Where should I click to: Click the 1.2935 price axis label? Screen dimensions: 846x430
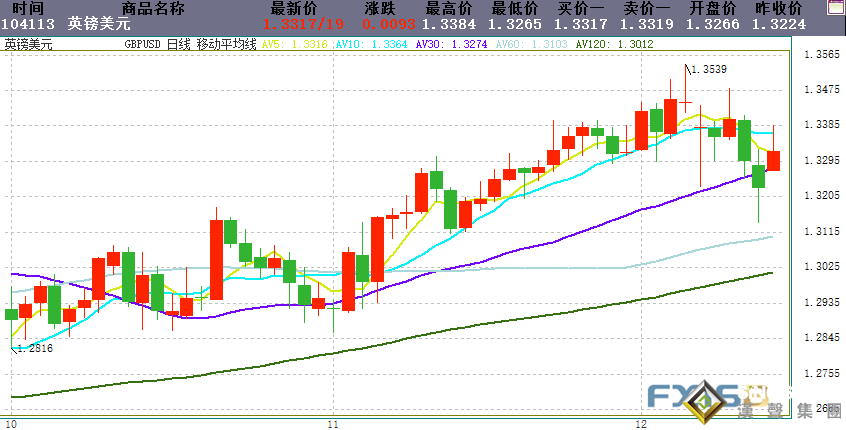click(822, 302)
